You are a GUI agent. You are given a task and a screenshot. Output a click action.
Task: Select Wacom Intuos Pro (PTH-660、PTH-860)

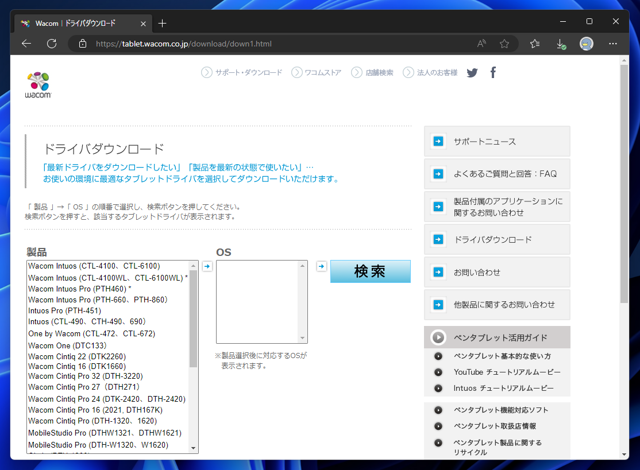pos(98,300)
